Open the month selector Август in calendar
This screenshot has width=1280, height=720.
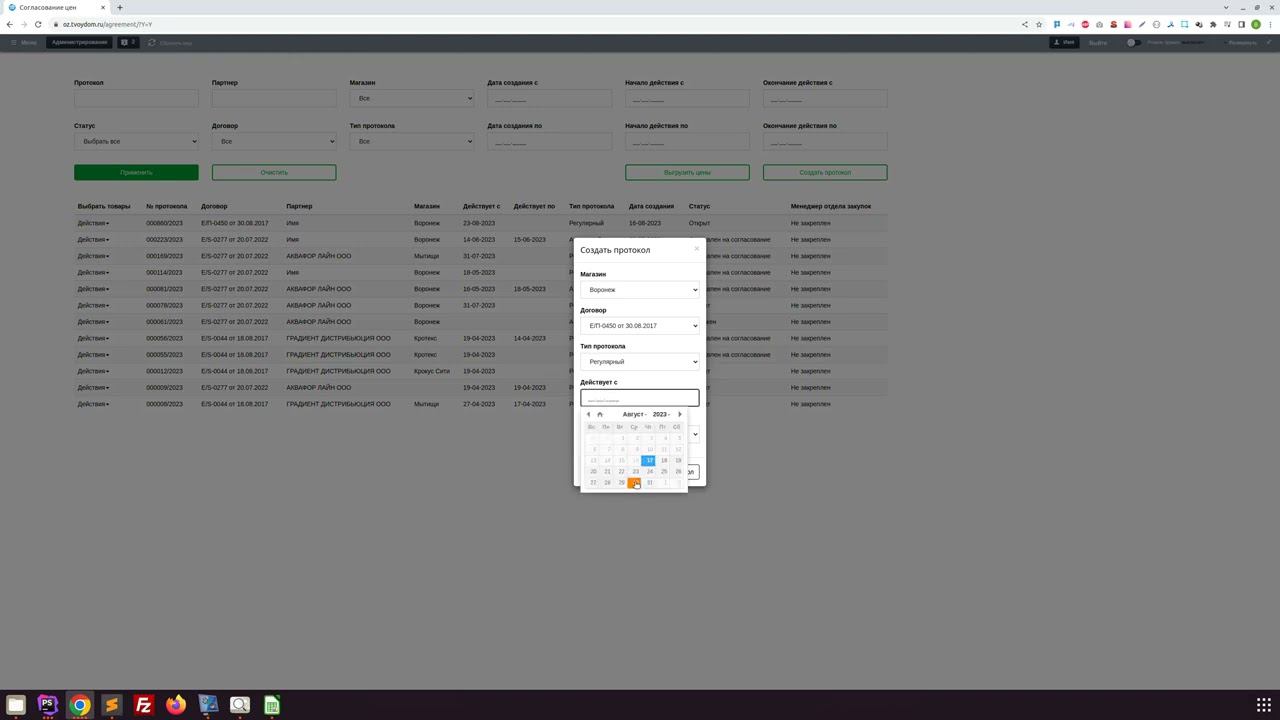(634, 414)
